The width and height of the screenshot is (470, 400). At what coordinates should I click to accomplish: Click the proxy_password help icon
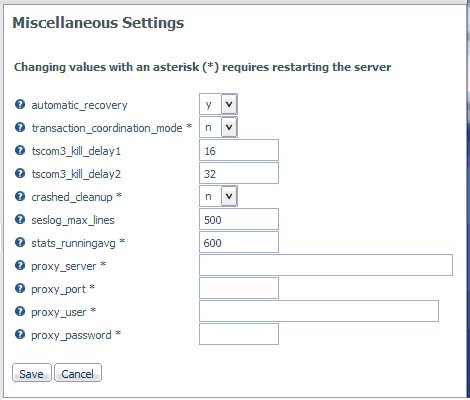click(20, 334)
